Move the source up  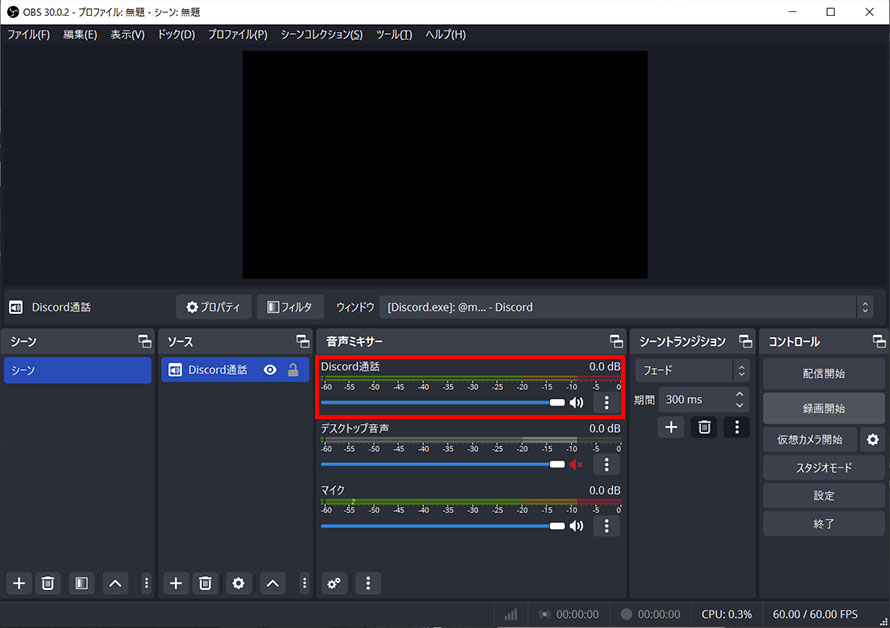(272, 583)
